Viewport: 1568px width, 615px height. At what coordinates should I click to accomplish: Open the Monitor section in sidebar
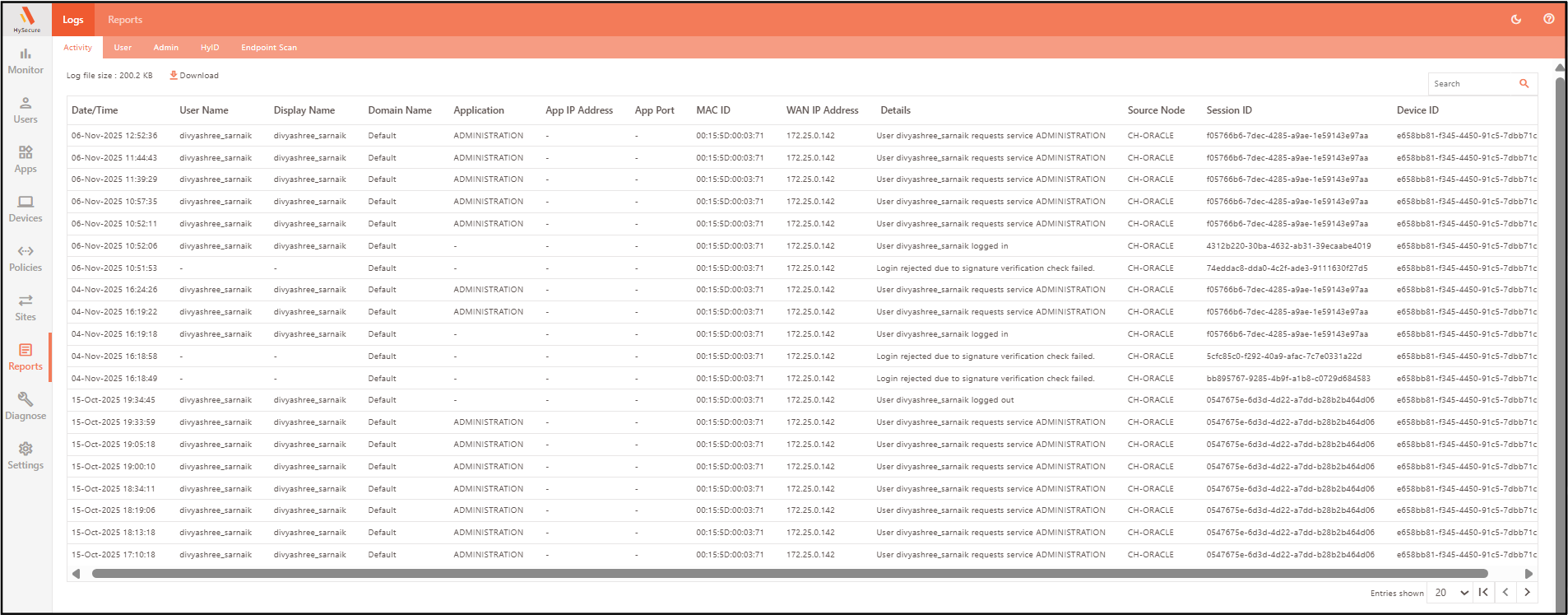pyautogui.click(x=26, y=61)
